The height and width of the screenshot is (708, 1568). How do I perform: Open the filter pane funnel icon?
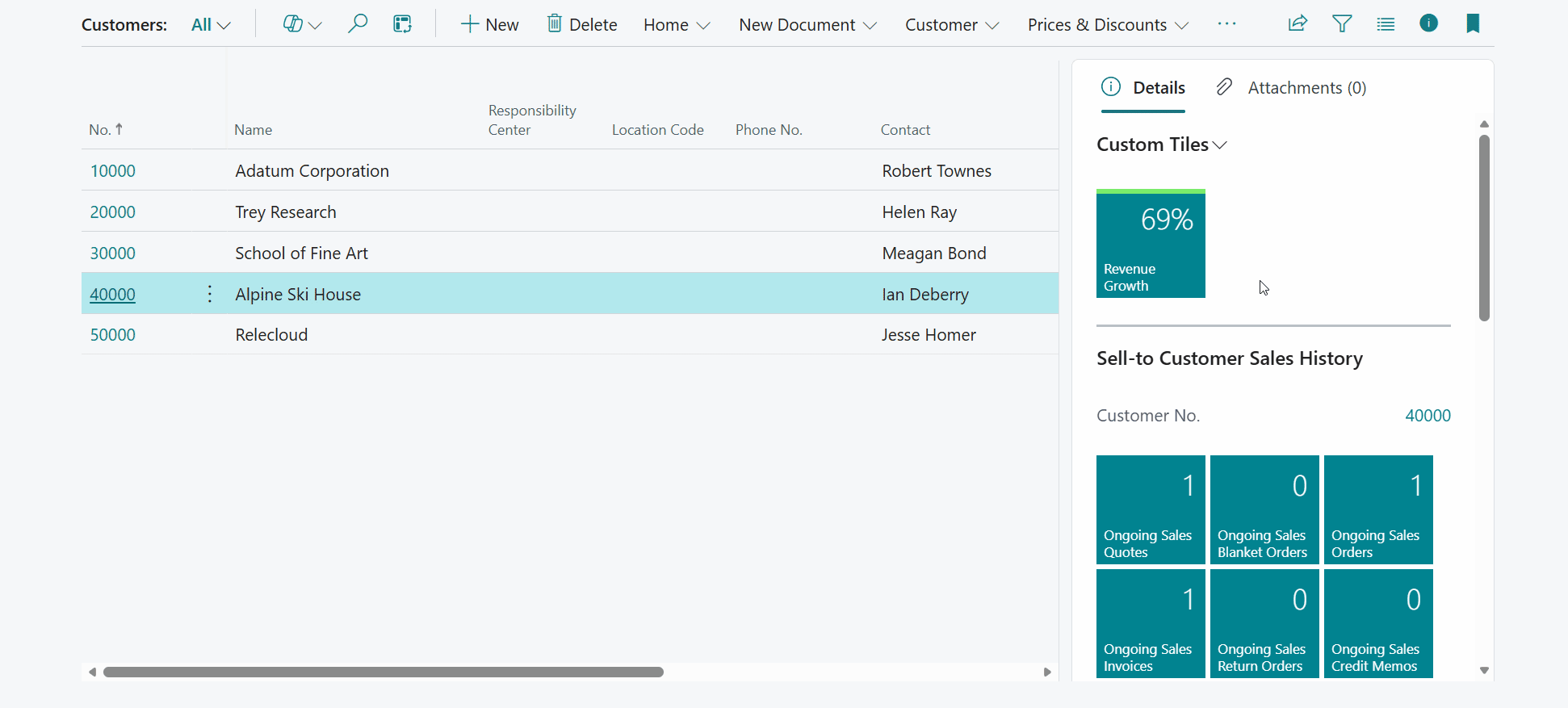pos(1342,24)
